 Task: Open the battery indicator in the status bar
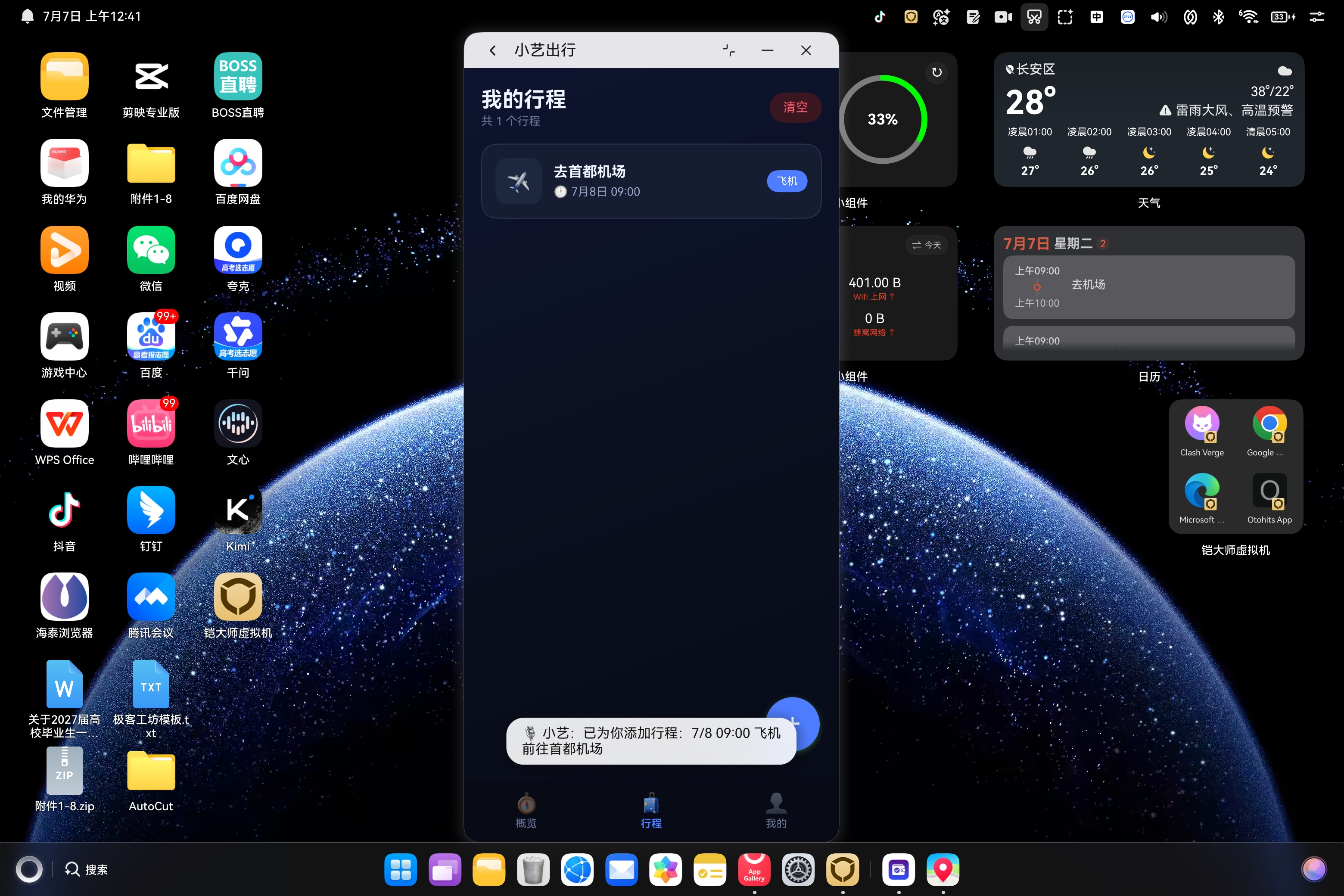(x=1283, y=17)
